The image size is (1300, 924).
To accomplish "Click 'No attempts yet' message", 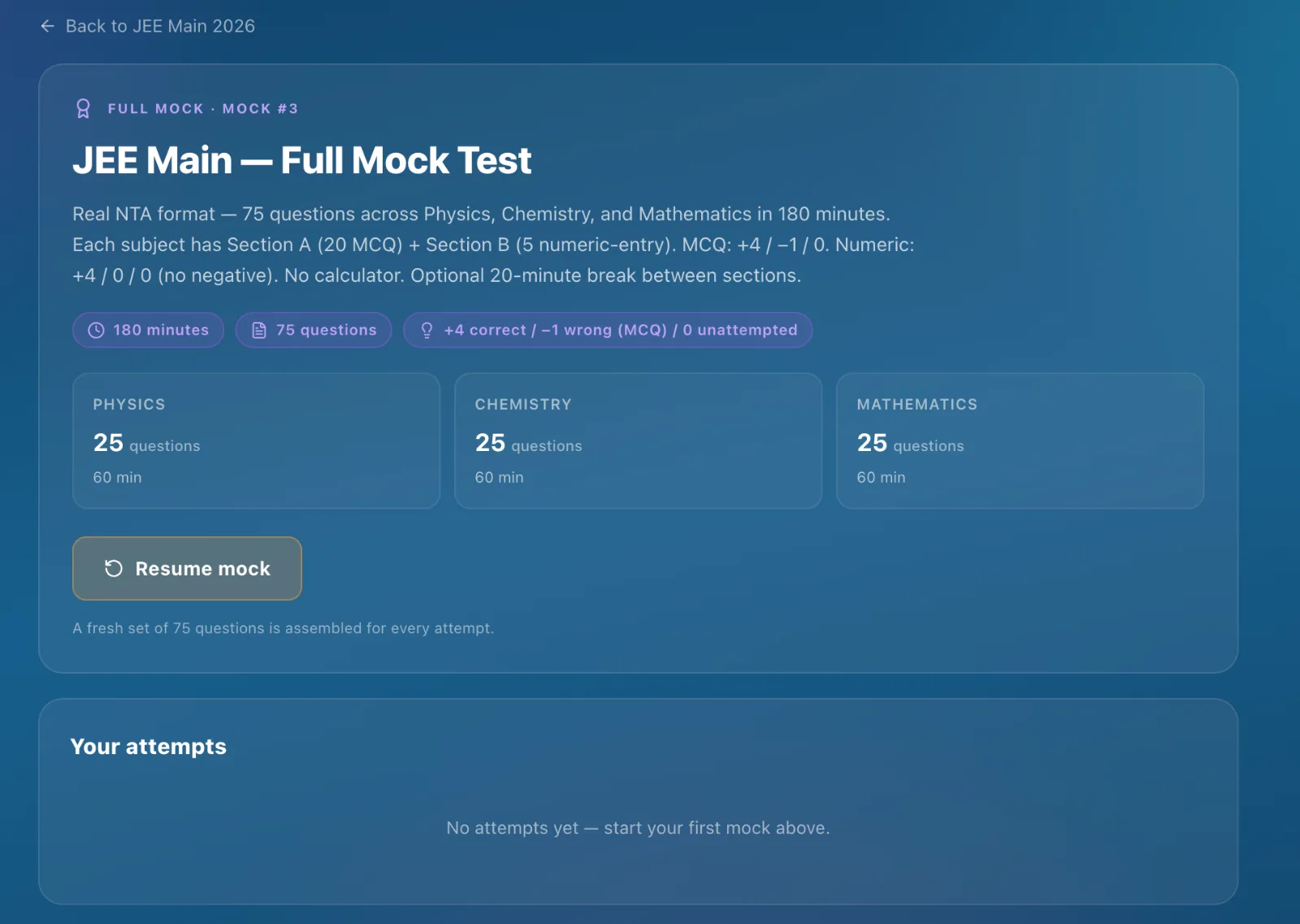I will (x=638, y=828).
